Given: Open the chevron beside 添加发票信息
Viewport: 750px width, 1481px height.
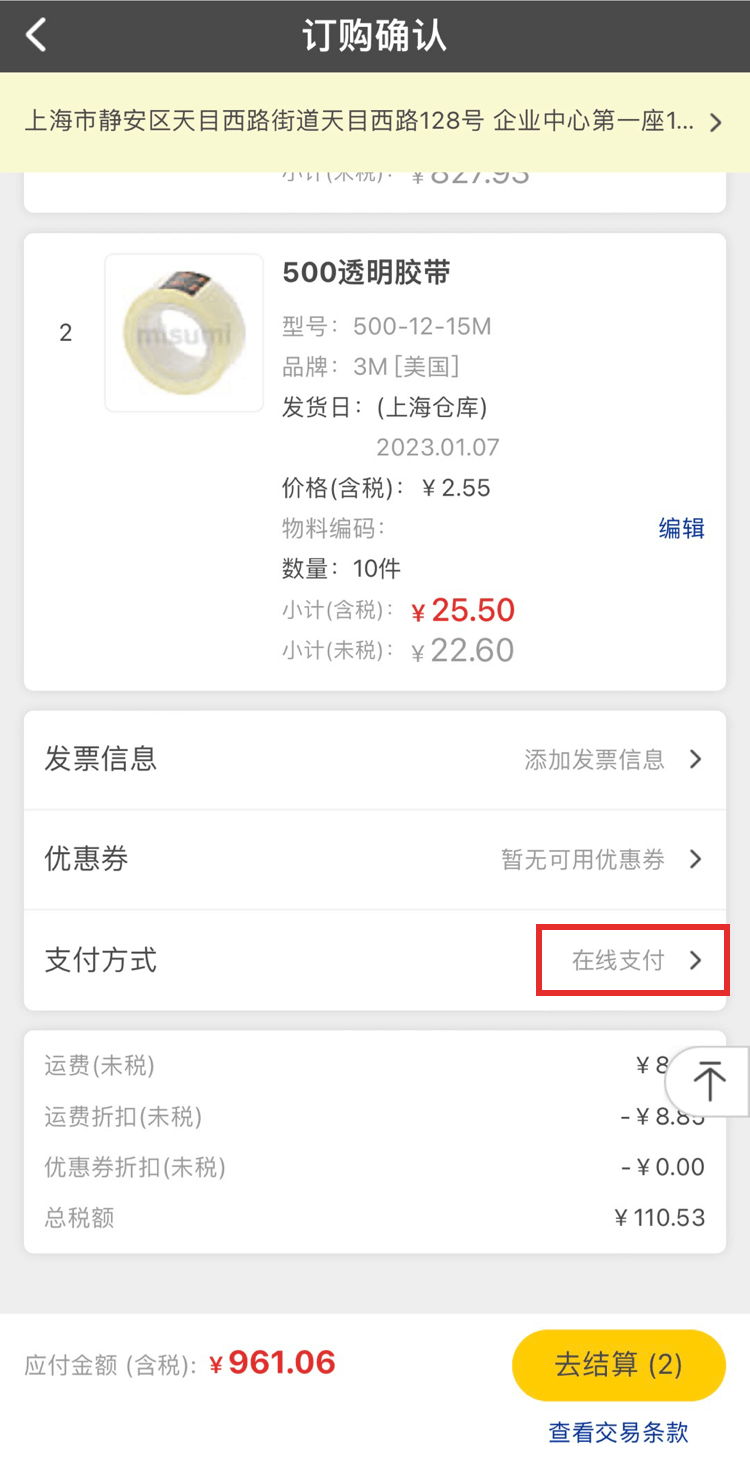Looking at the screenshot, I should tap(696, 760).
